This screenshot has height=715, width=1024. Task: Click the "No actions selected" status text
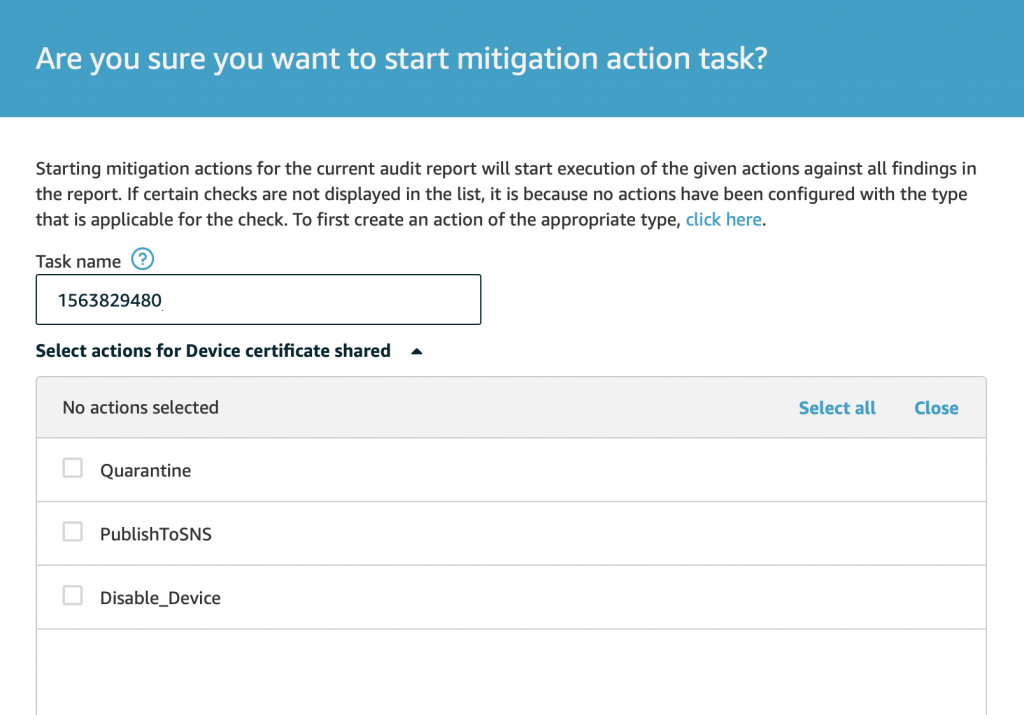[x=140, y=407]
